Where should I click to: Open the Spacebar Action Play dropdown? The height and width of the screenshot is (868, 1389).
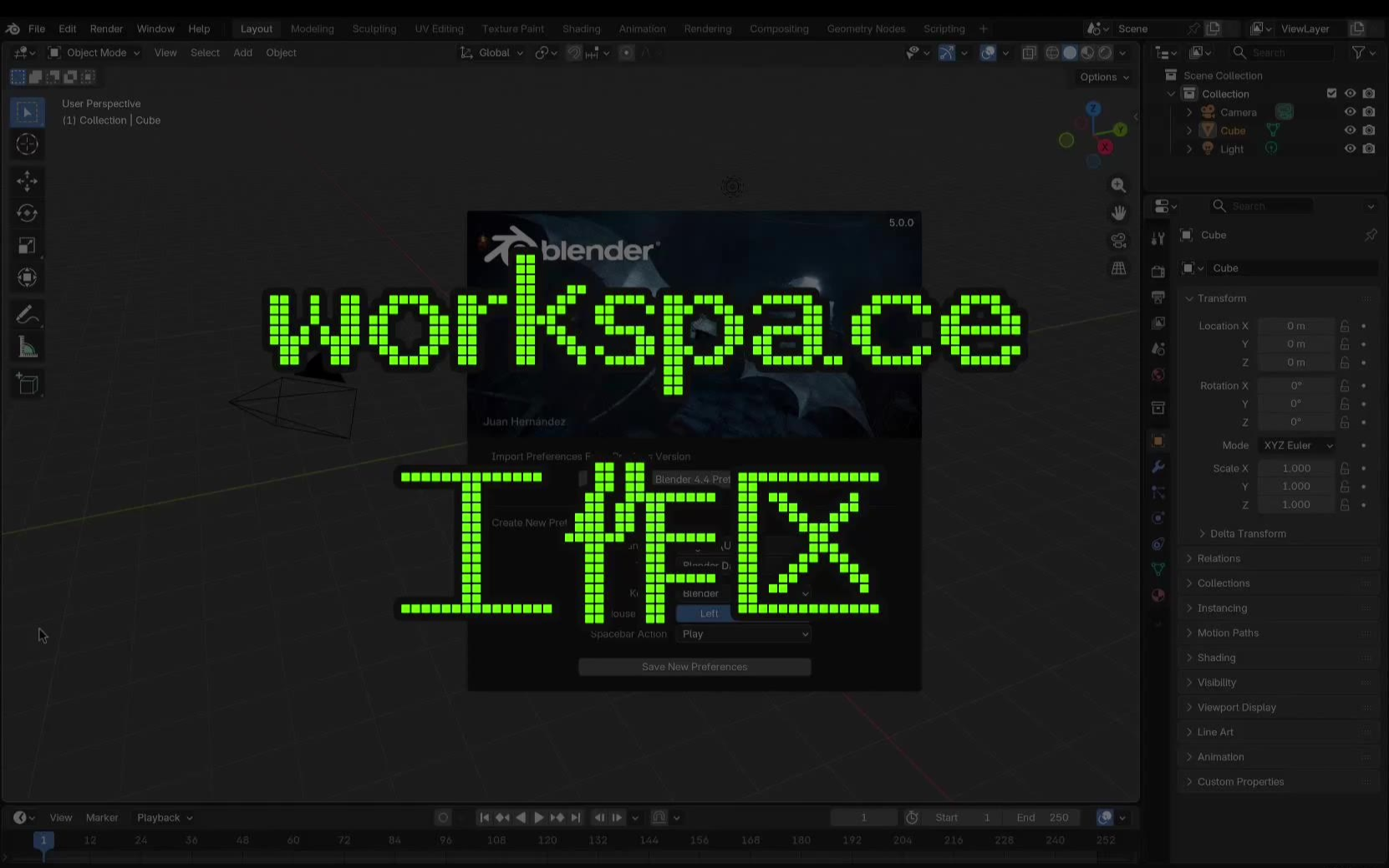pos(744,634)
